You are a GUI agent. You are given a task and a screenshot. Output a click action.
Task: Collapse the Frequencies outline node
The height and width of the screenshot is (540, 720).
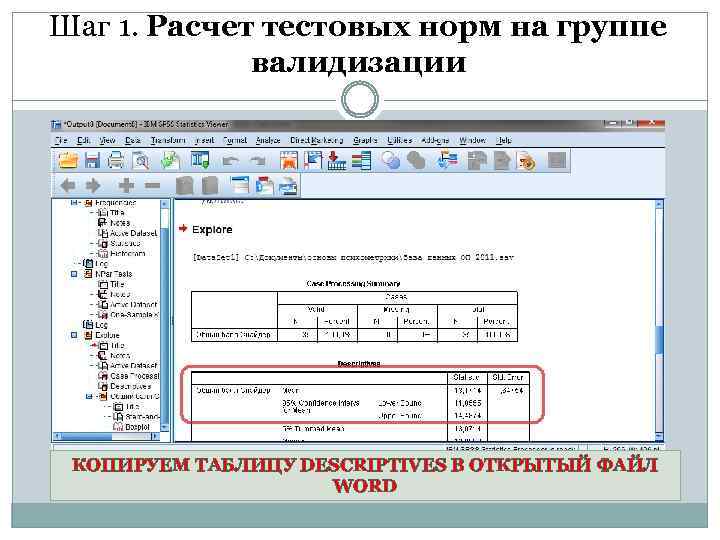(x=73, y=202)
